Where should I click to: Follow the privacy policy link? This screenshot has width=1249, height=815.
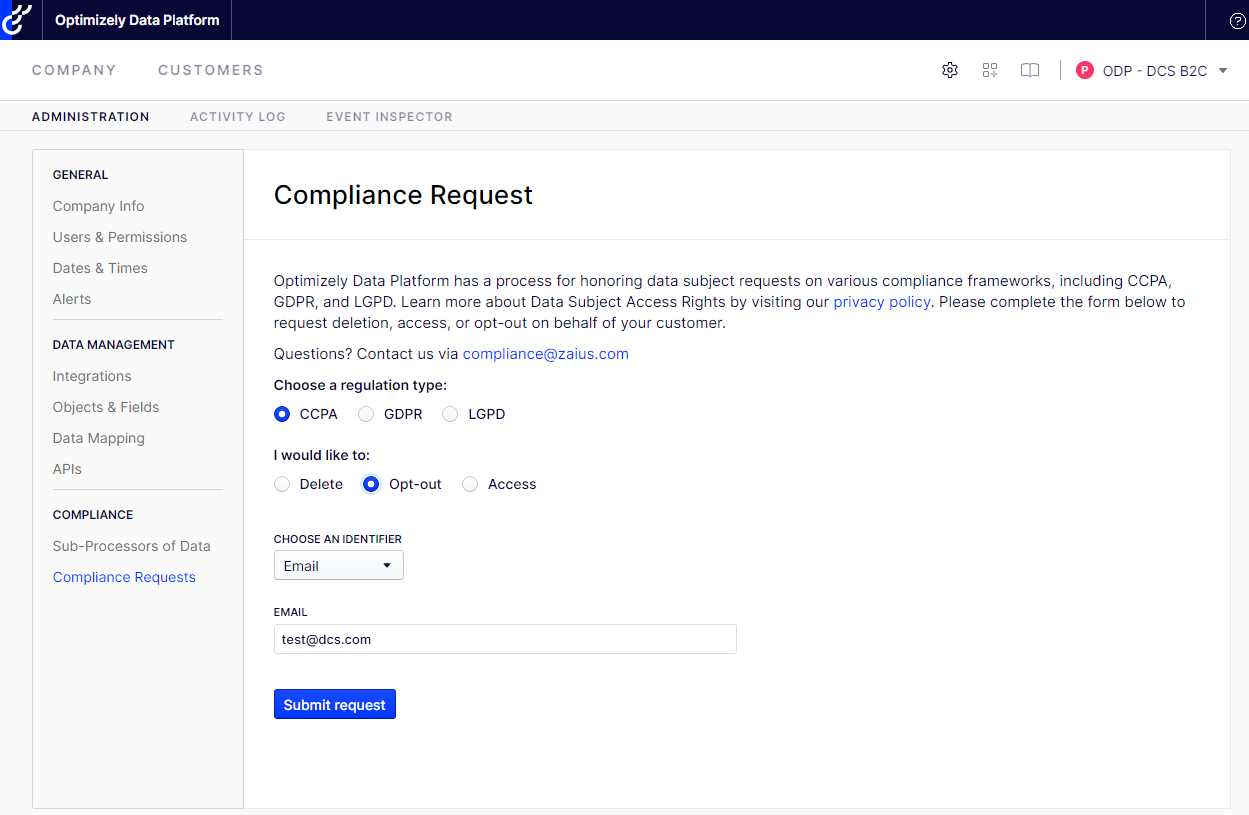(882, 302)
